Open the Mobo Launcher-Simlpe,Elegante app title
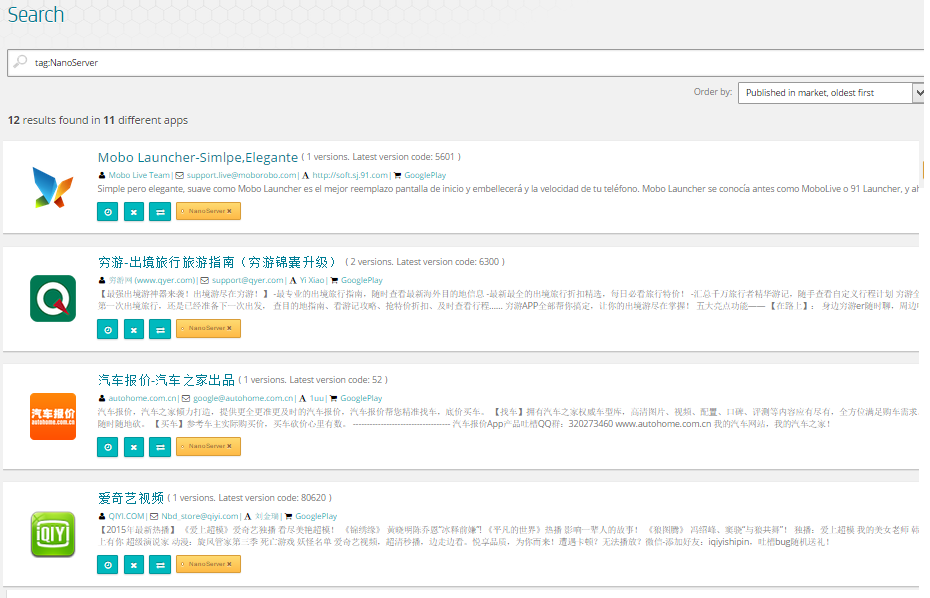Viewport: 930px width, 598px height. click(198, 157)
